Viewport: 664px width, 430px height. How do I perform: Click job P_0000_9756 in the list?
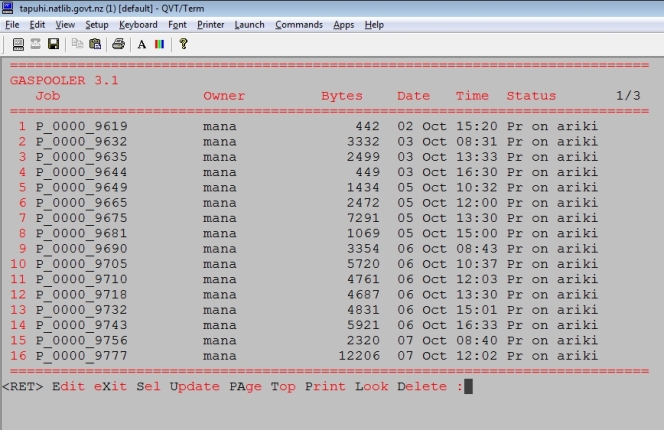81,340
